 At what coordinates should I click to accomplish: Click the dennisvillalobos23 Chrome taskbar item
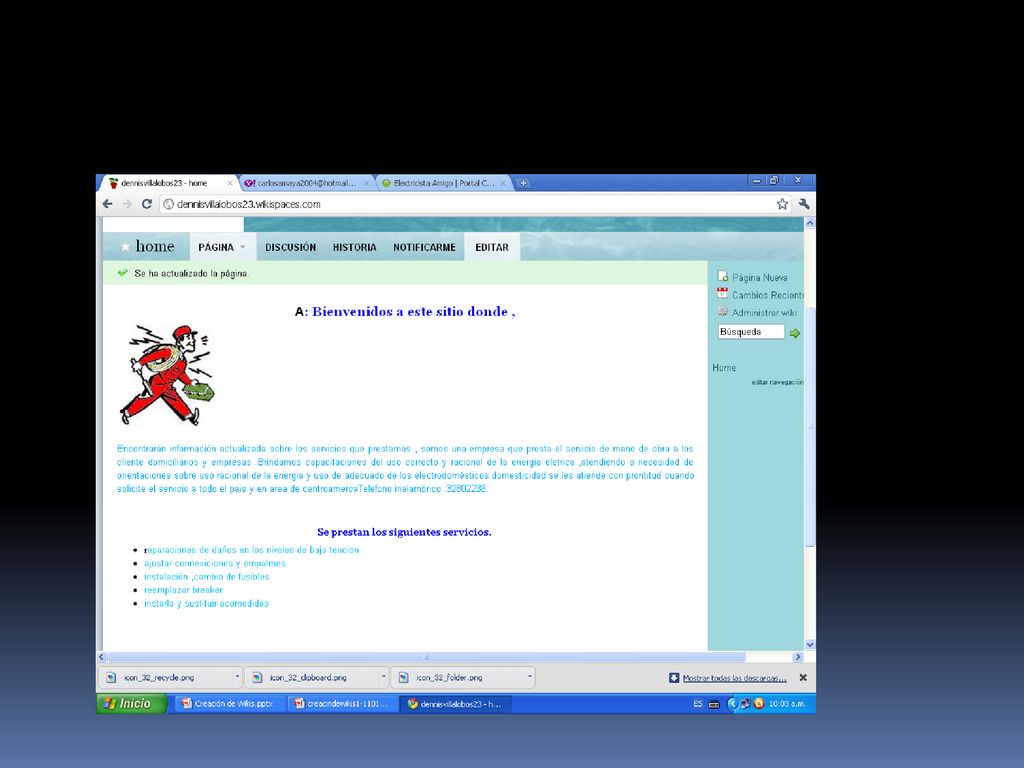tap(455, 703)
